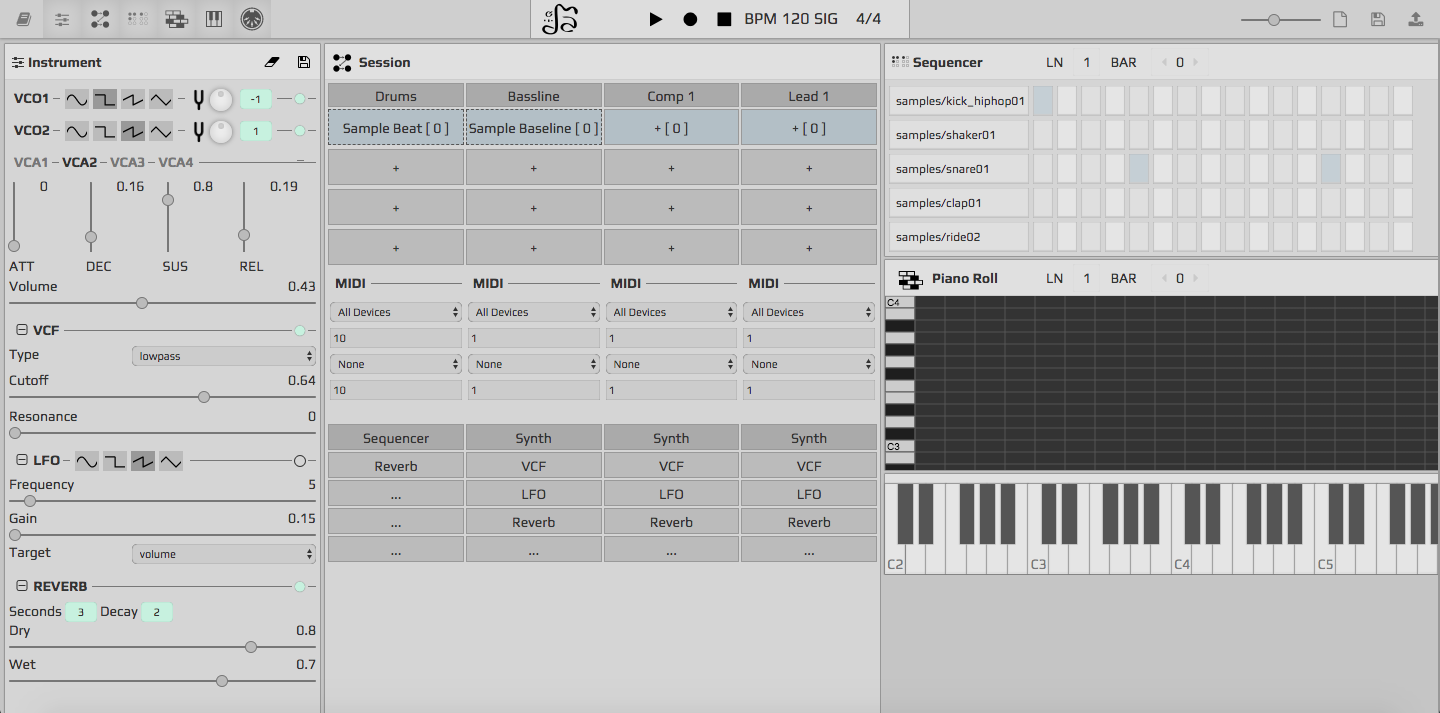Select square waveform for VCO2
1440x713 pixels.
(x=105, y=131)
